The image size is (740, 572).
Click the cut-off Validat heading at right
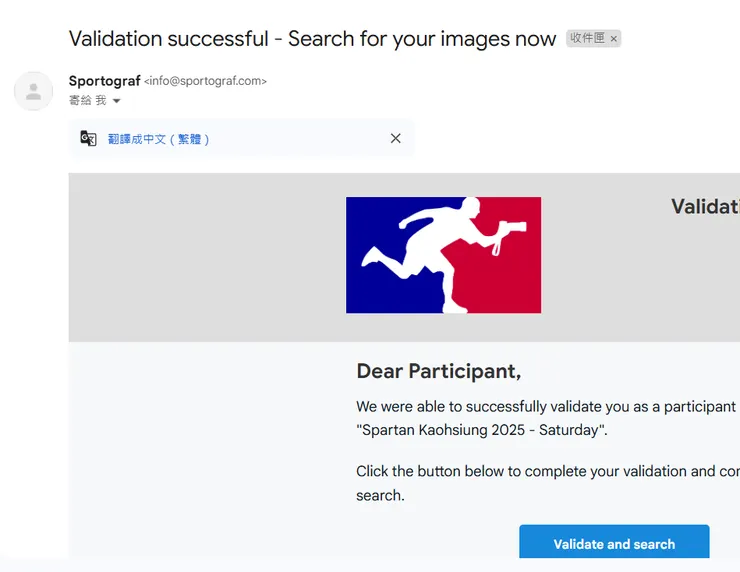click(705, 207)
